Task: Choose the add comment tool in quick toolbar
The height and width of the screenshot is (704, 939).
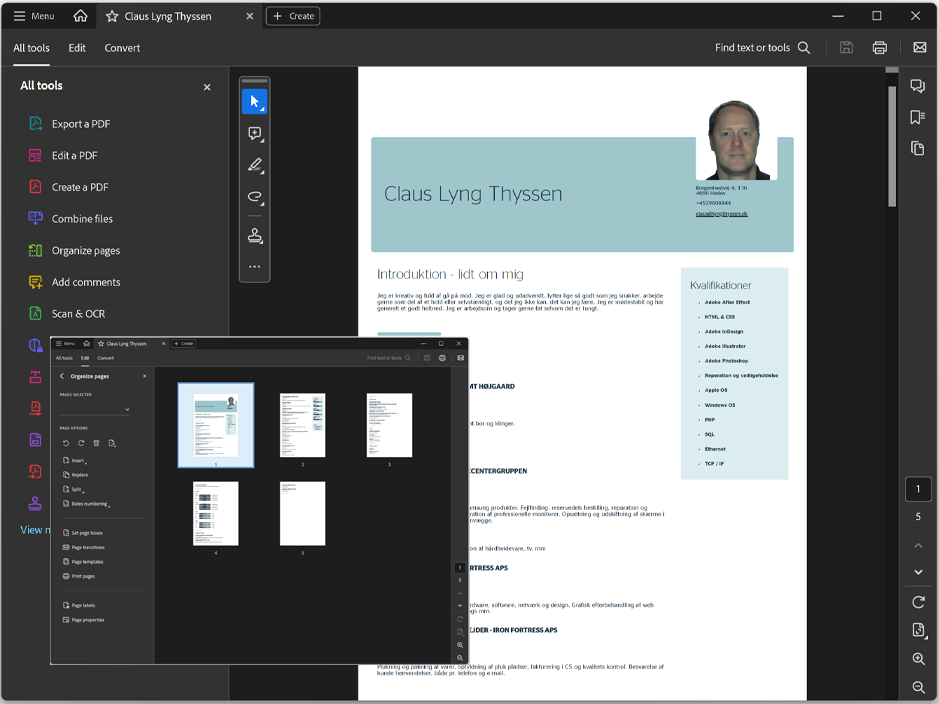Action: click(x=254, y=134)
